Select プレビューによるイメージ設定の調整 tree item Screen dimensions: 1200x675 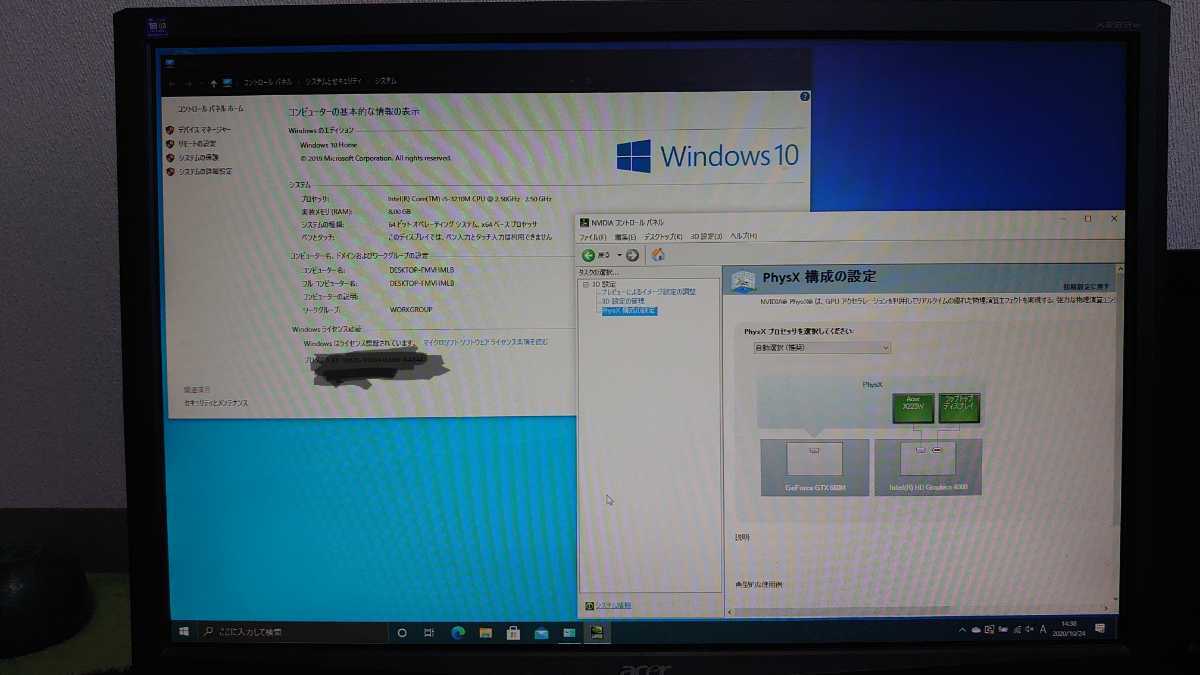coord(648,292)
